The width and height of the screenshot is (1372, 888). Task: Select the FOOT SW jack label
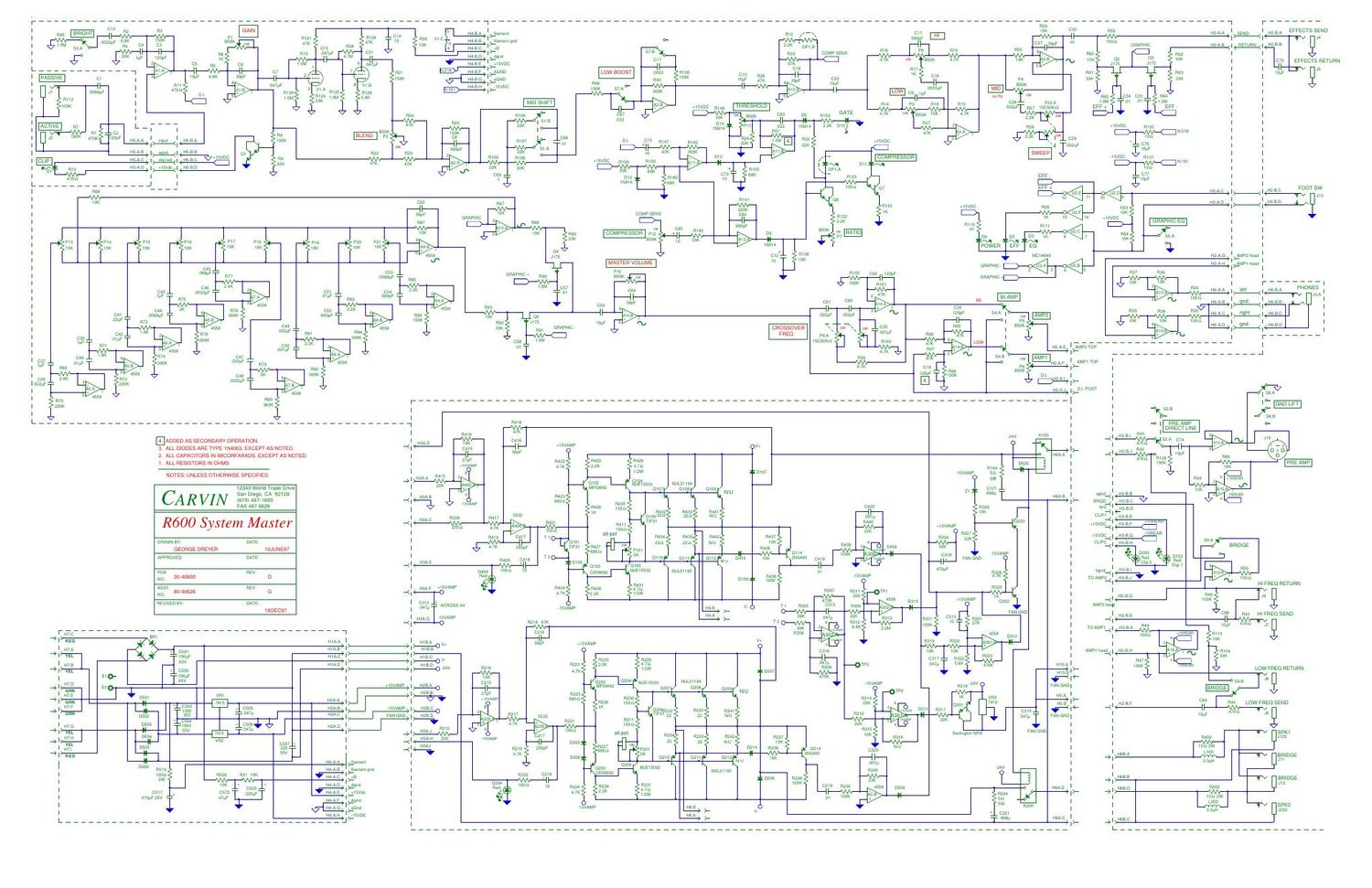point(1310,187)
